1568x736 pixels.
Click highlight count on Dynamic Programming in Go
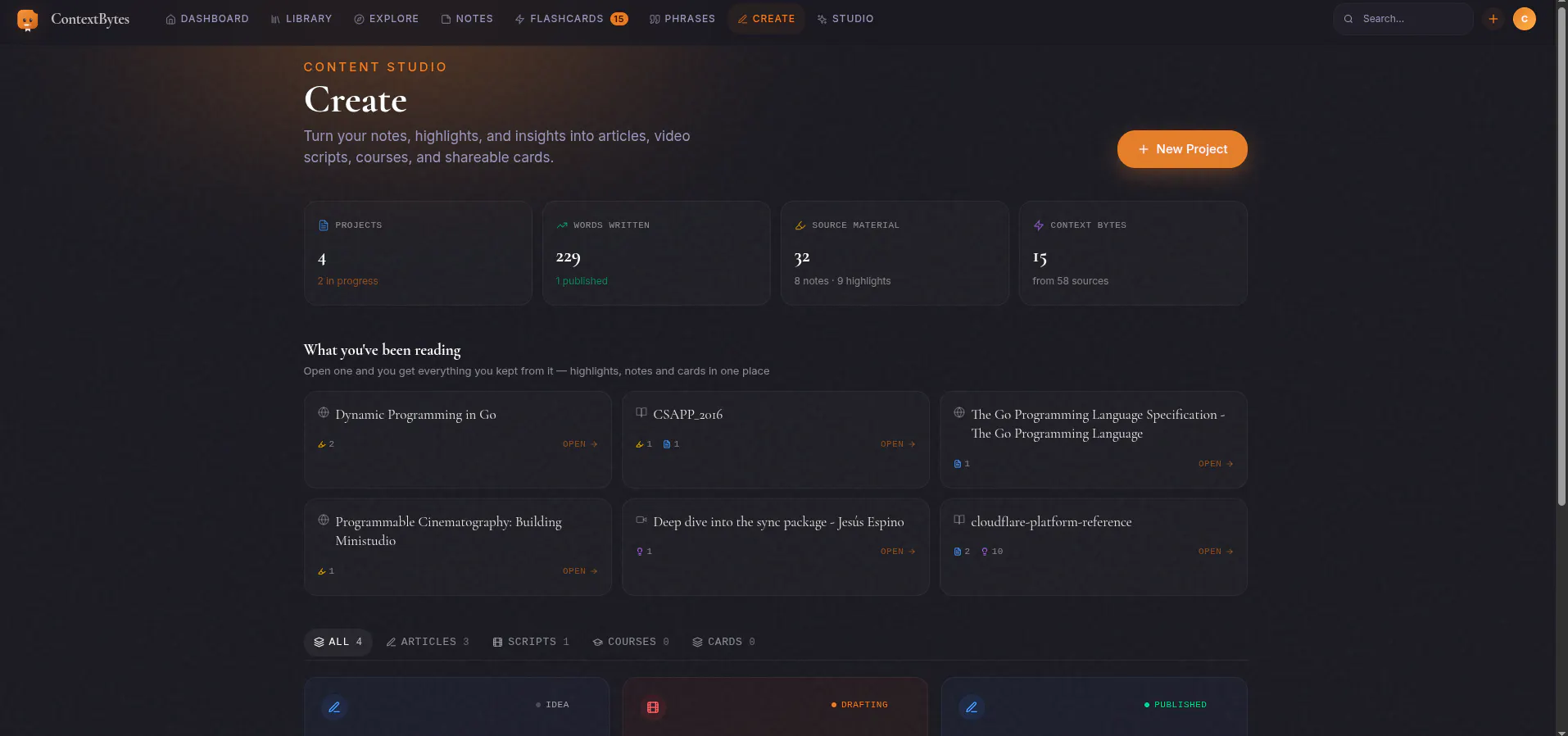[326, 444]
